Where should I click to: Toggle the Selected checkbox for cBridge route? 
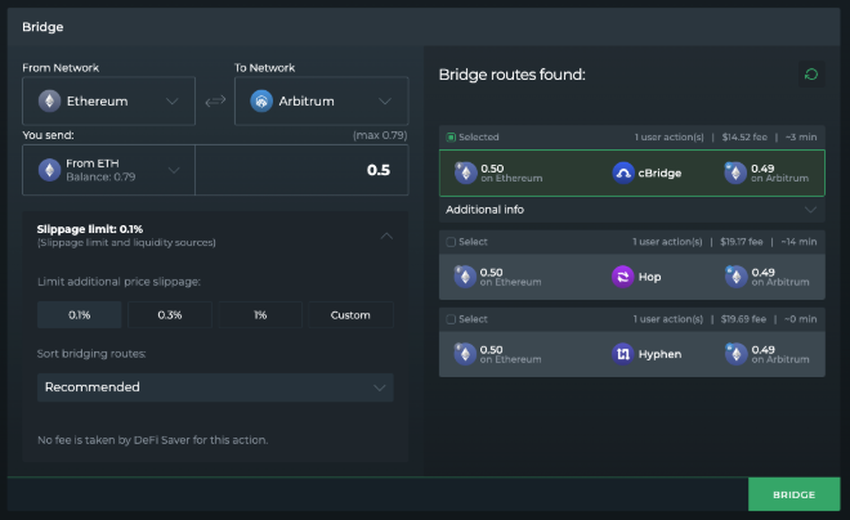coord(451,137)
